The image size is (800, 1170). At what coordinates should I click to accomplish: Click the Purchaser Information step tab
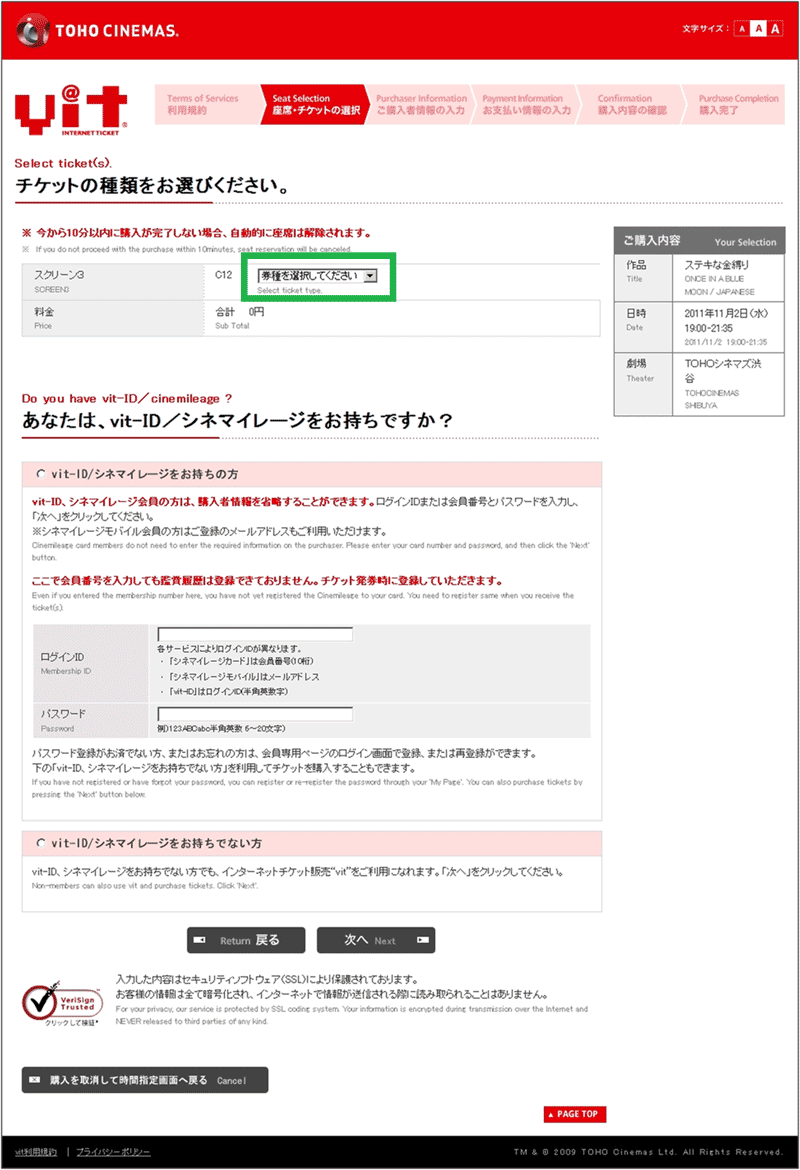[421, 104]
